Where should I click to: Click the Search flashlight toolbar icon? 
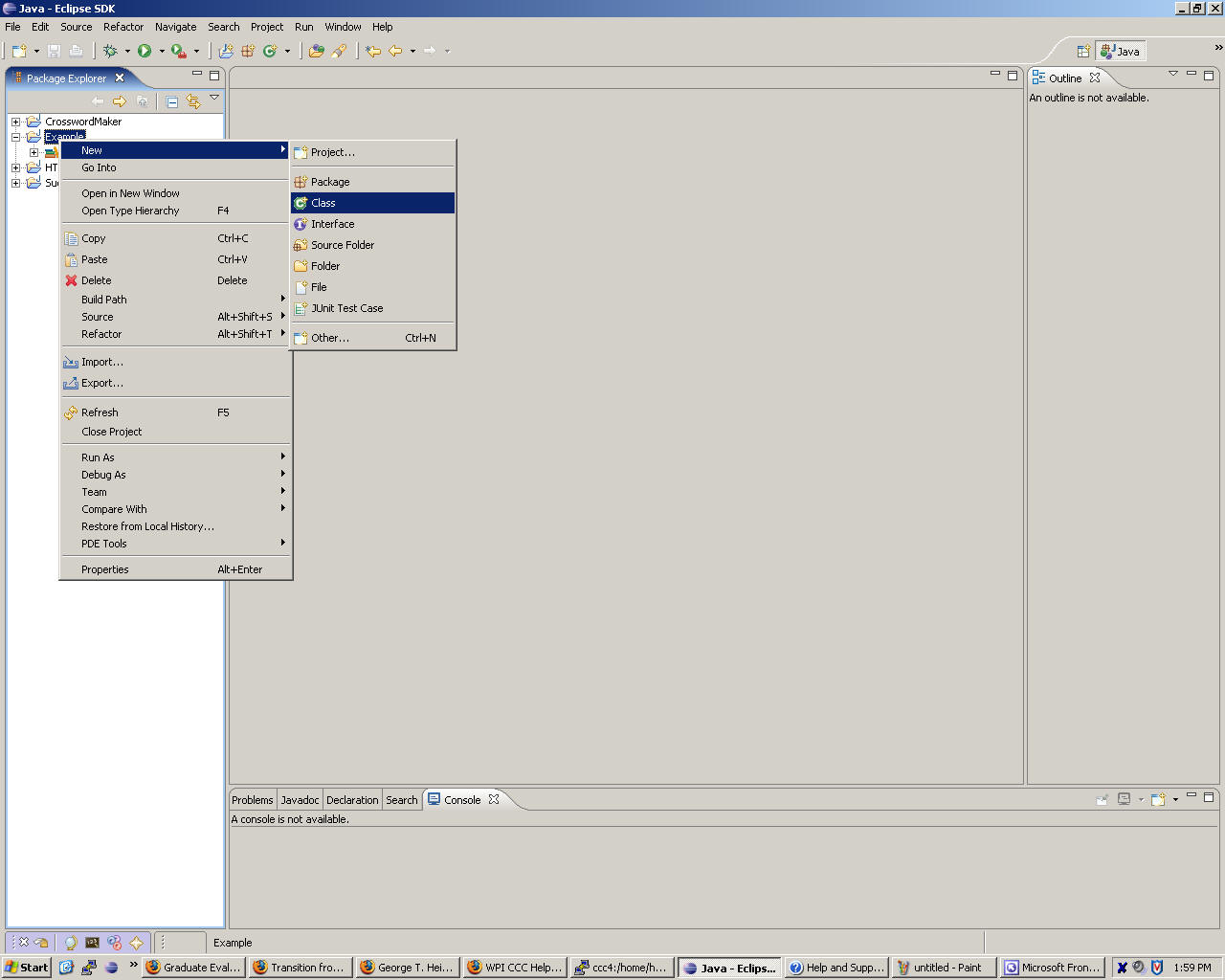(339, 51)
